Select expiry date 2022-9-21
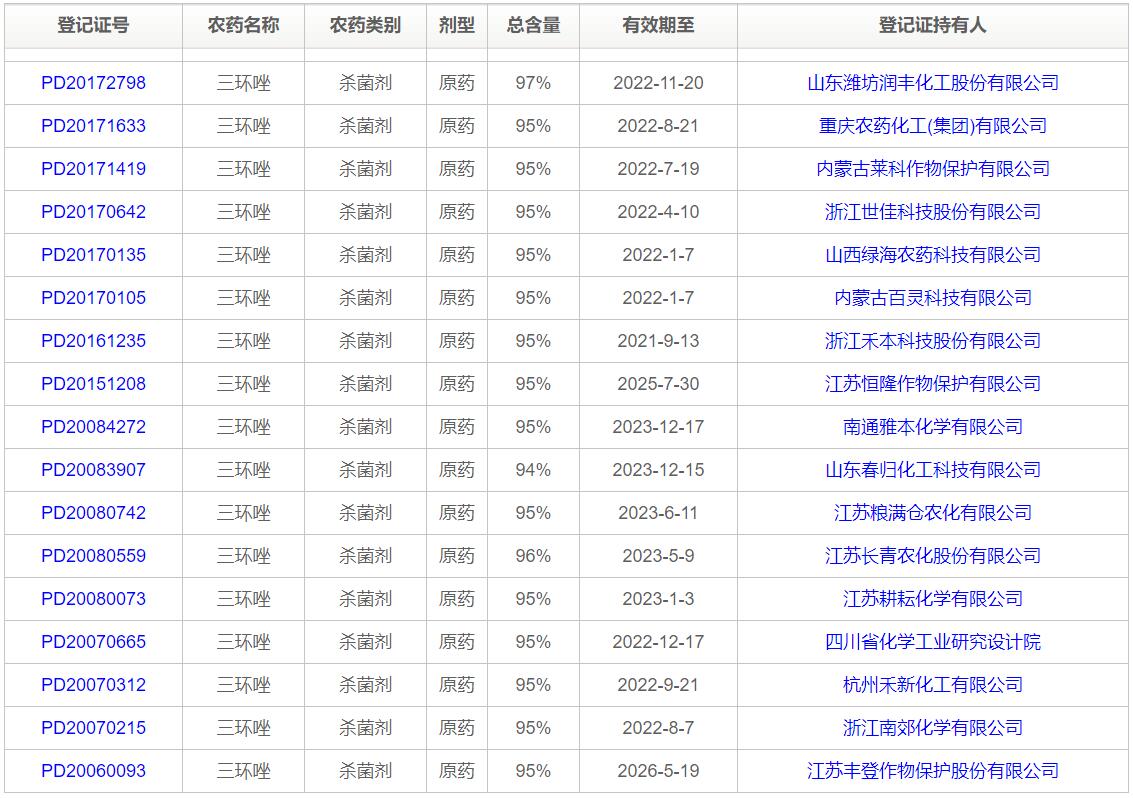The height and width of the screenshot is (798, 1133). click(x=658, y=685)
